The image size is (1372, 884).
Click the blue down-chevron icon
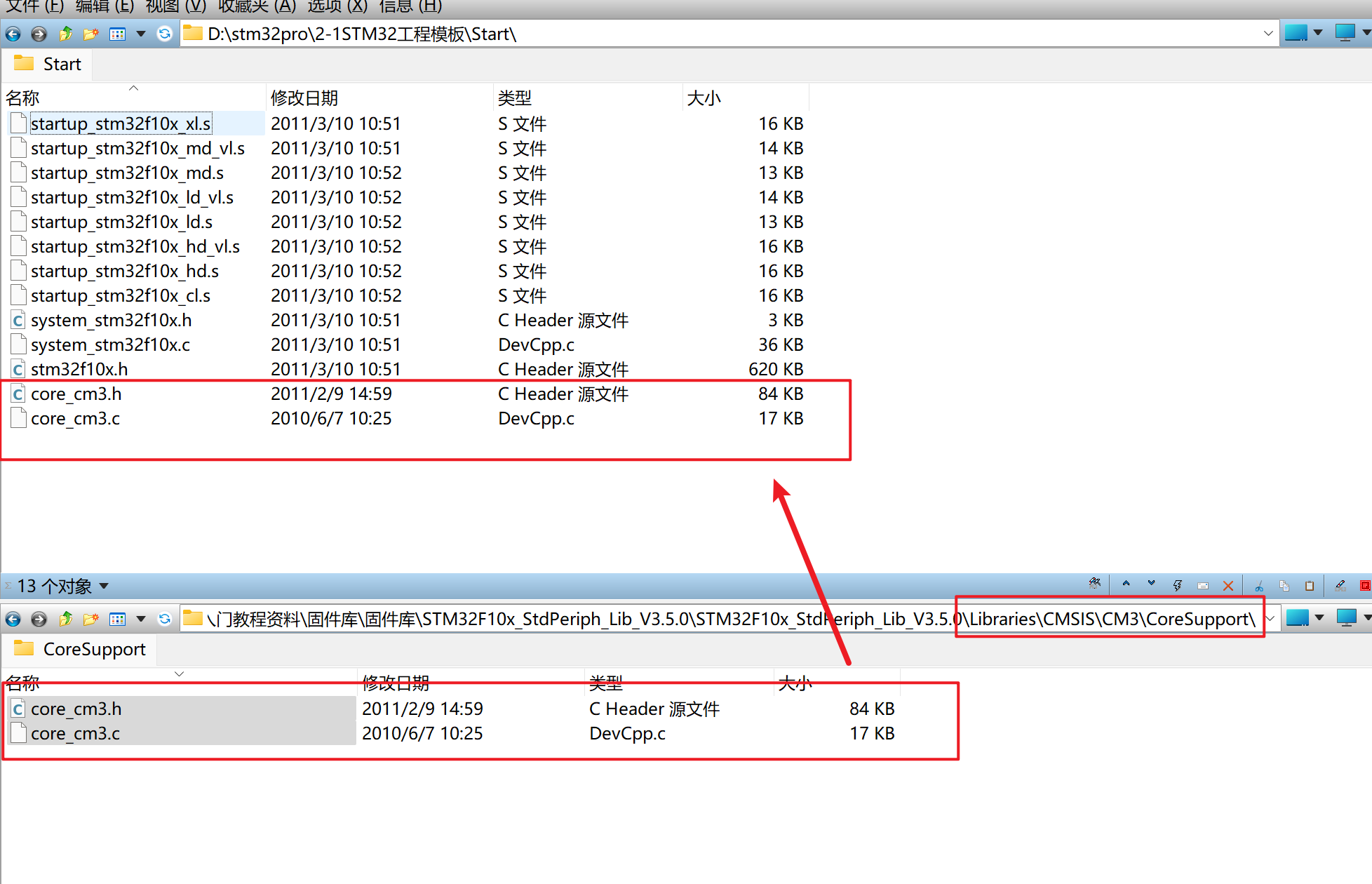1151,584
